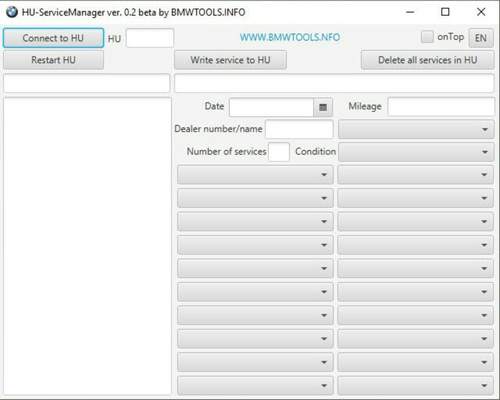Switch language with the EN button
This screenshot has width=500, height=400.
481,38
